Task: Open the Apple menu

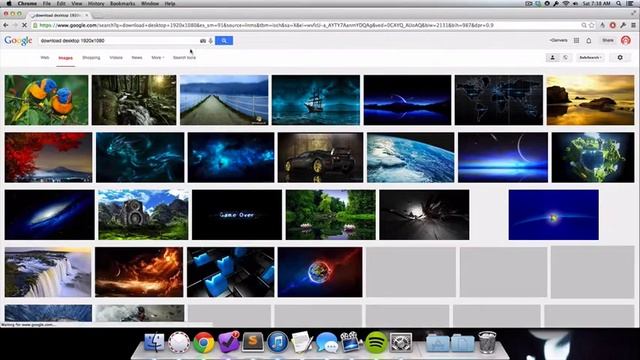Action: pos(9,3)
